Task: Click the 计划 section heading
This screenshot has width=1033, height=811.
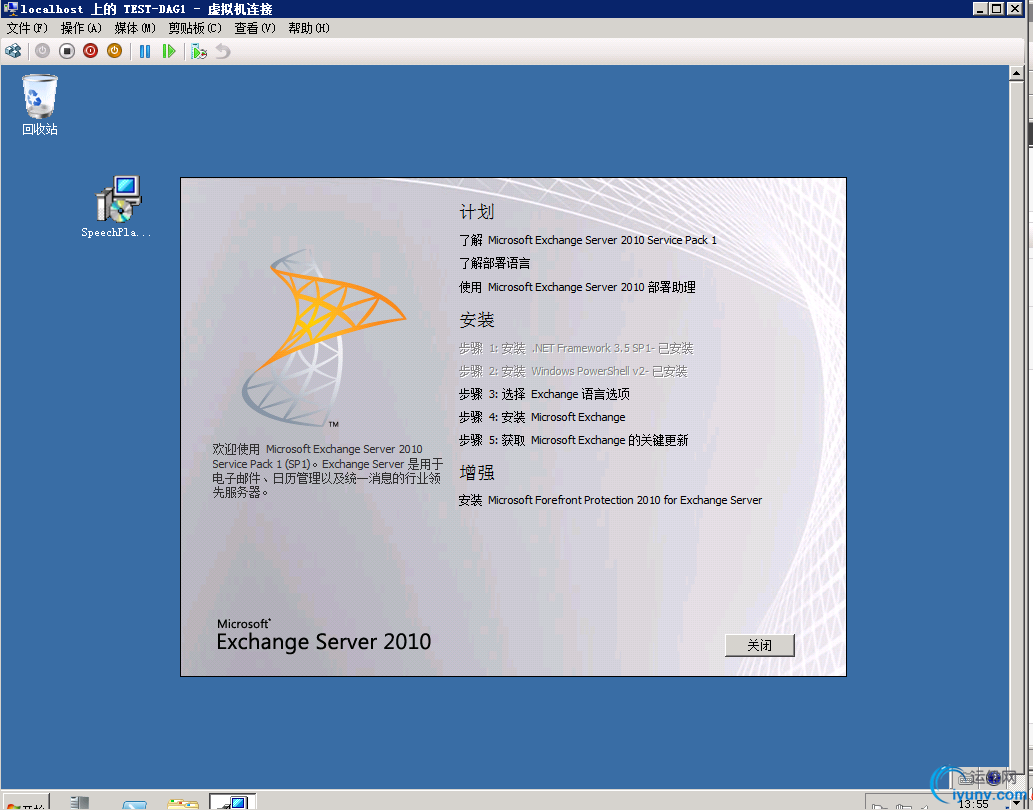Action: coord(476,211)
